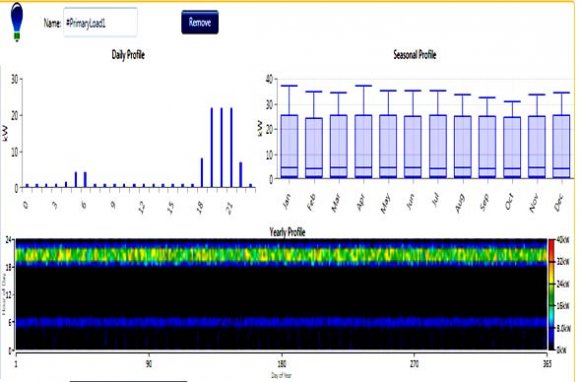Click the '90' day-of-year axis label
This screenshot has height=382, width=580.
[x=149, y=364]
